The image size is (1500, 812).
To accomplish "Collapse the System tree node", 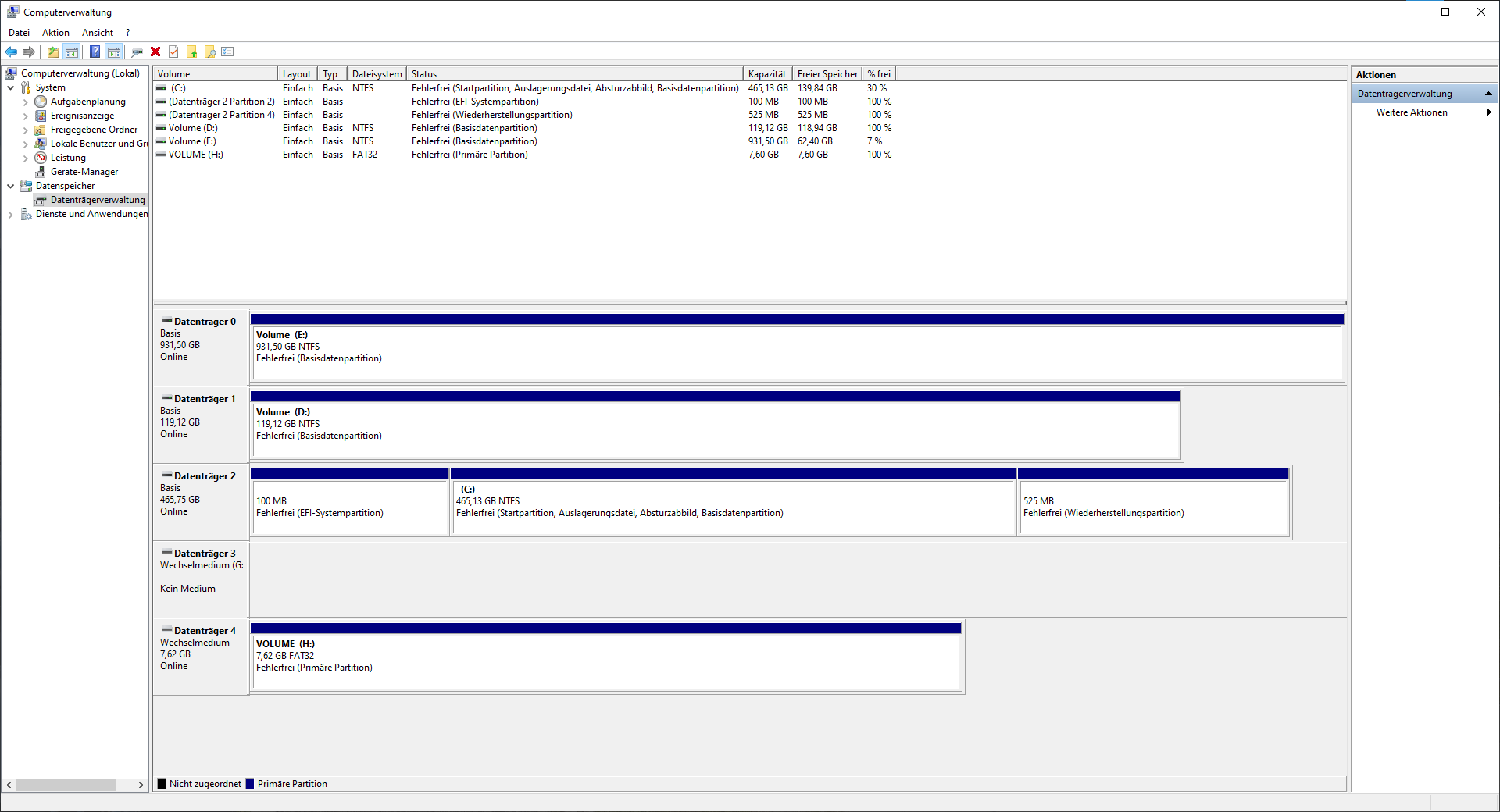I will tap(11, 87).
